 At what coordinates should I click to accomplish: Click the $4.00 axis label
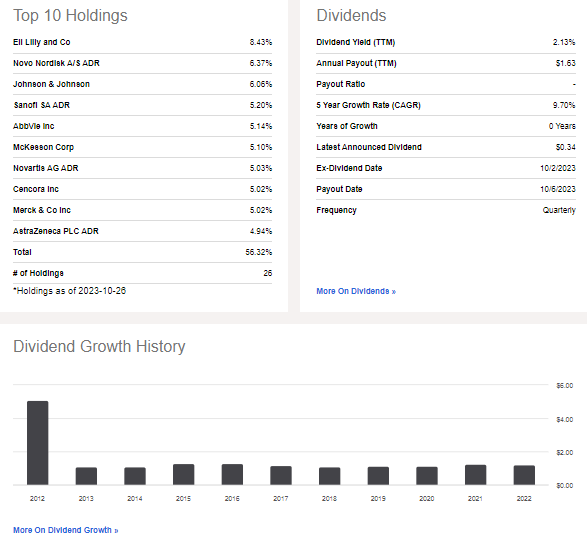(x=565, y=420)
